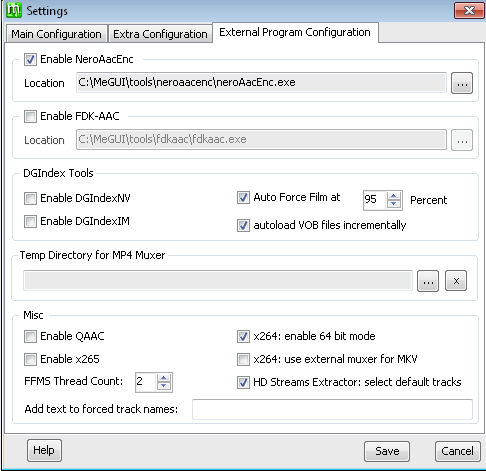Image resolution: width=486 pixels, height=471 pixels.
Task: Cancel the settings dialog
Action: 457,451
